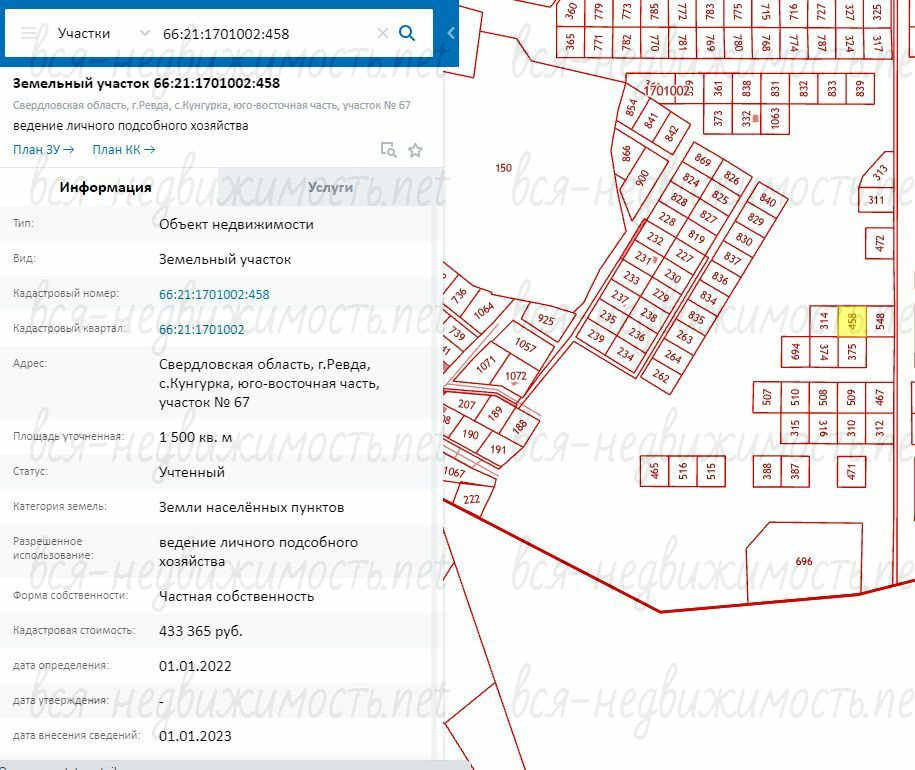Image resolution: width=915 pixels, height=770 pixels.
Task: Select parcel 1063 on map
Action: (x=774, y=118)
